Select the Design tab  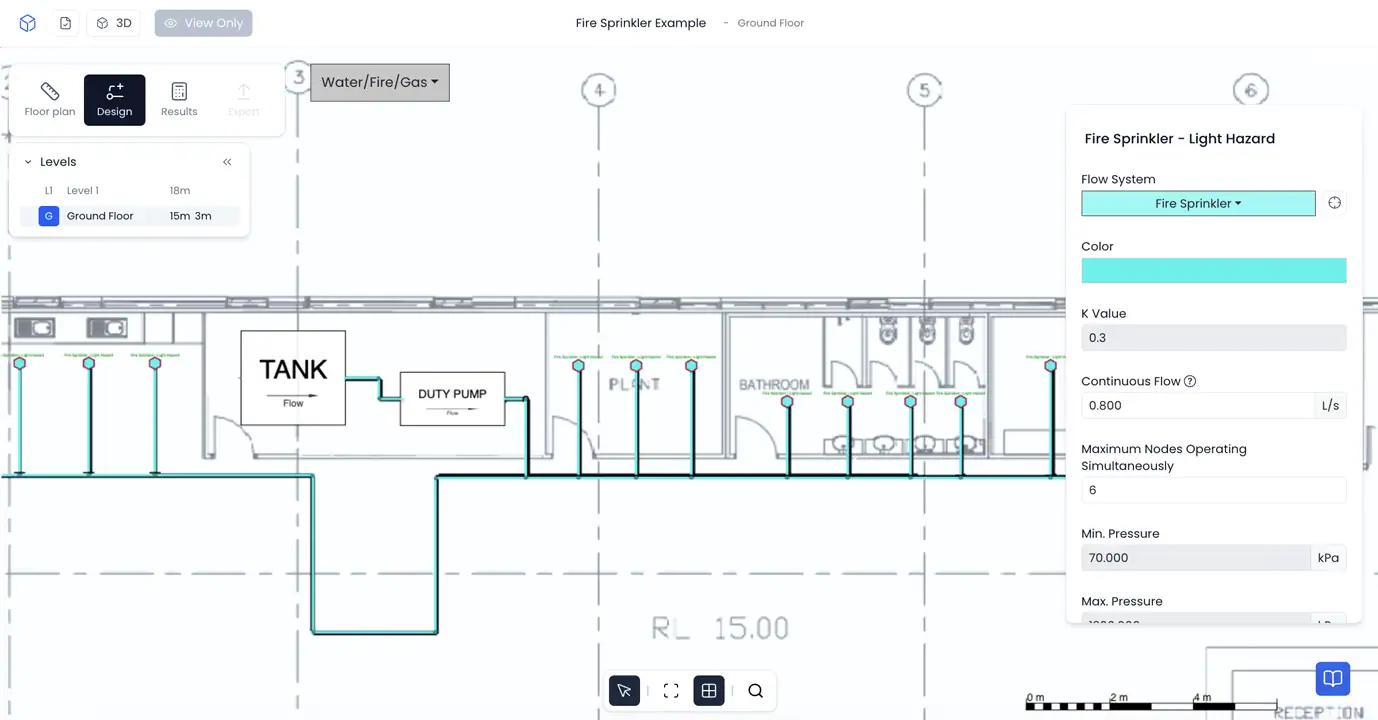114,100
